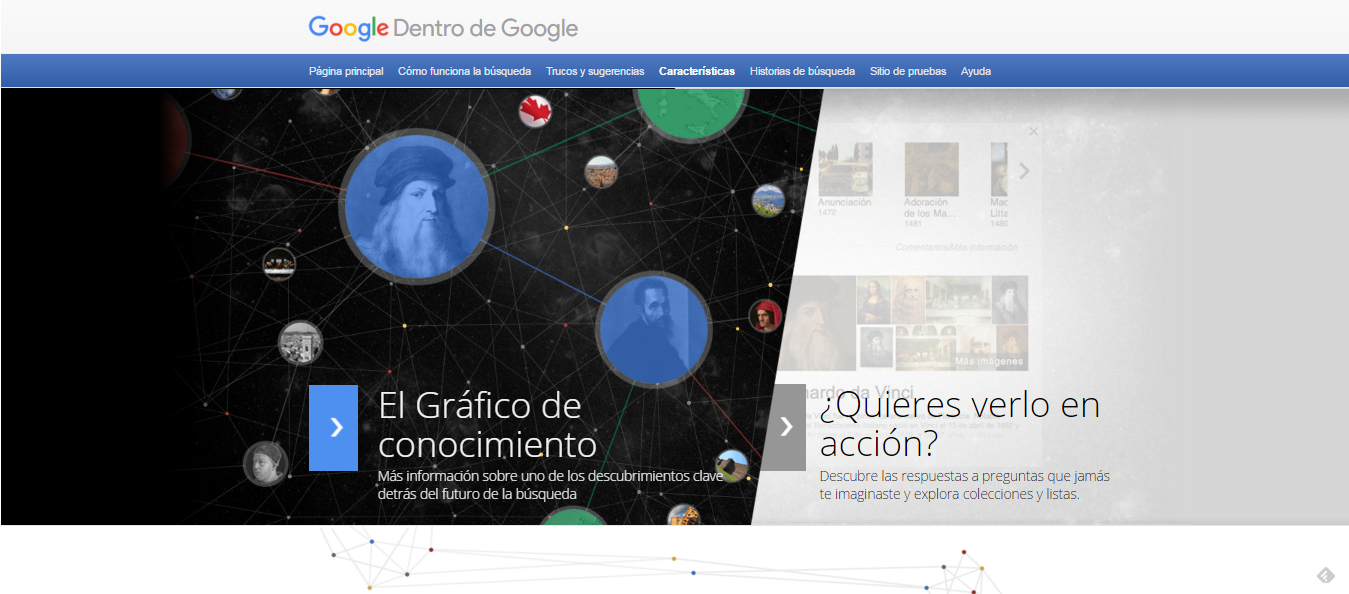
Task: Open the Ayuda menu item
Action: [976, 71]
